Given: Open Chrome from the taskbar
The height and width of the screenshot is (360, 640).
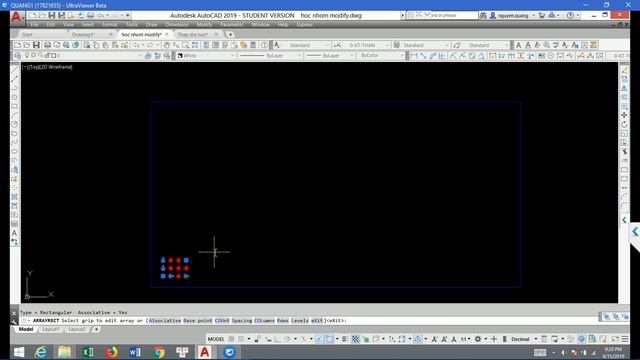Looking at the screenshot, I should [x=159, y=352].
